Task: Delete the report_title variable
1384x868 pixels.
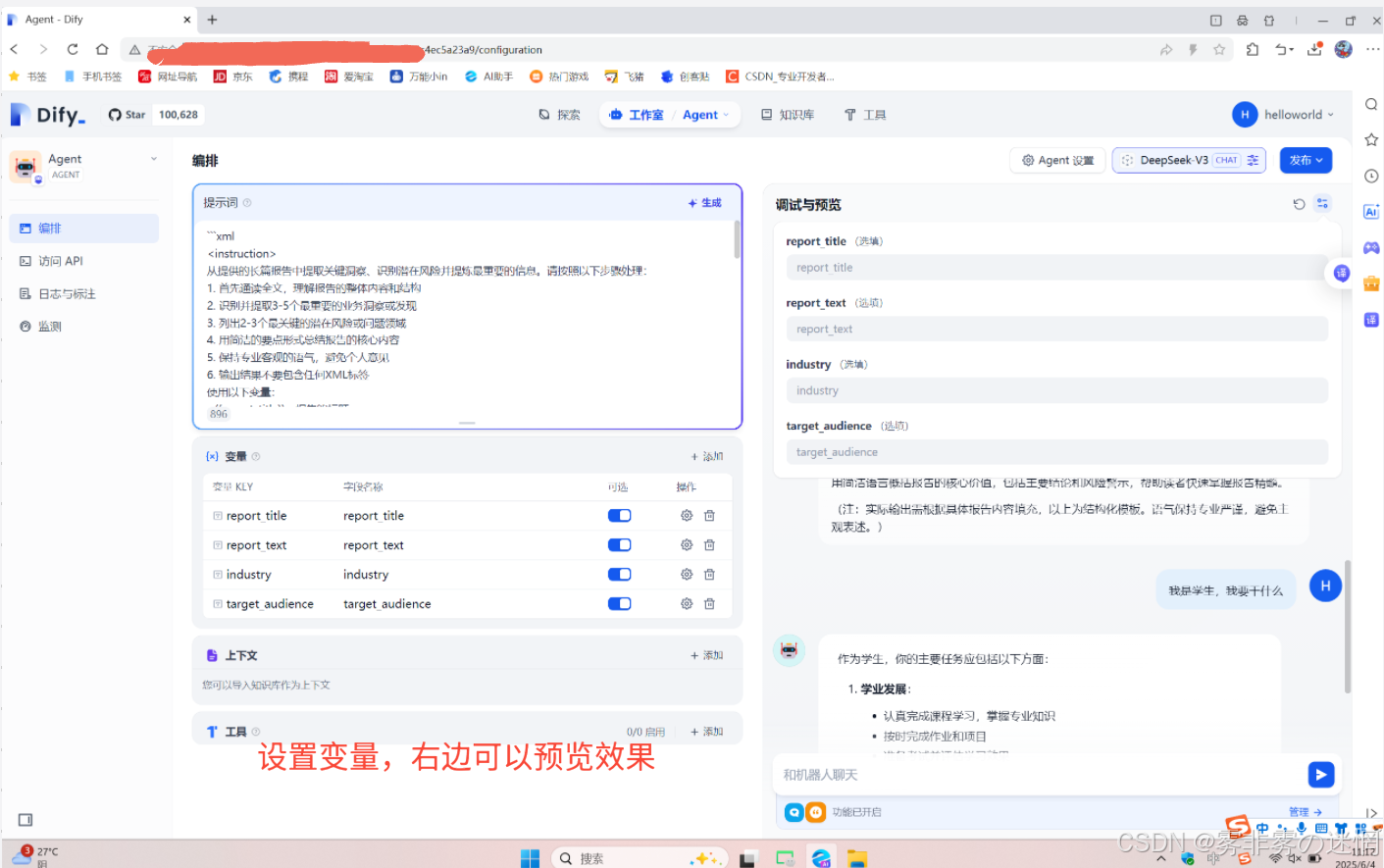Action: pyautogui.click(x=709, y=516)
